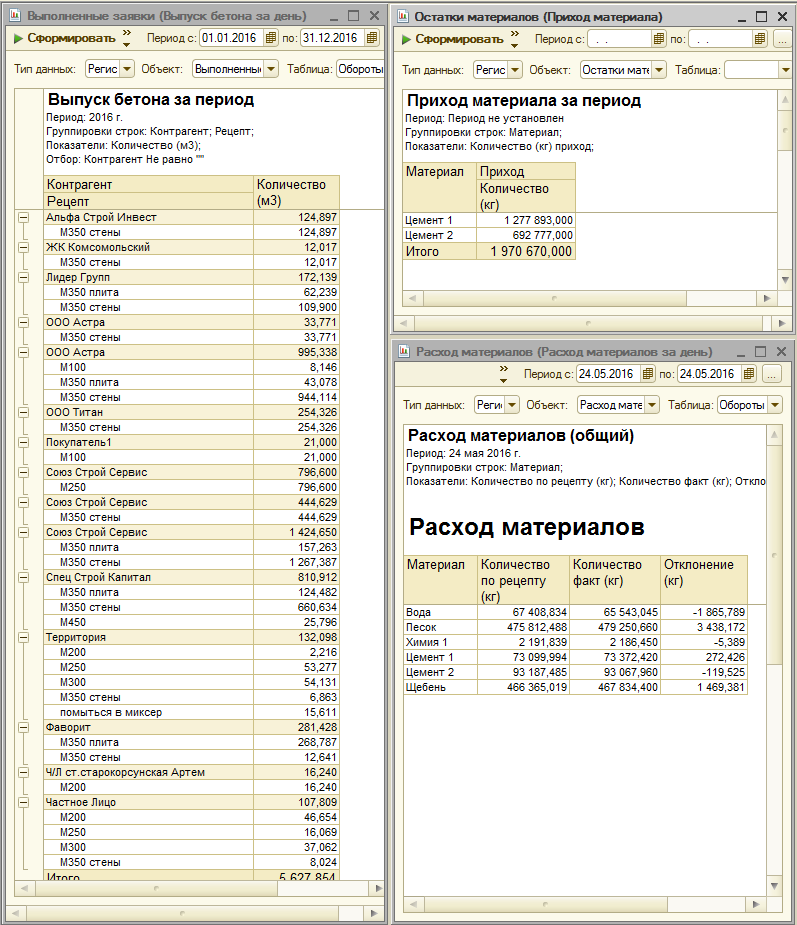Click Сформировать in Остатки материалов window
Screen dimensions: 797x925
(x=453, y=40)
